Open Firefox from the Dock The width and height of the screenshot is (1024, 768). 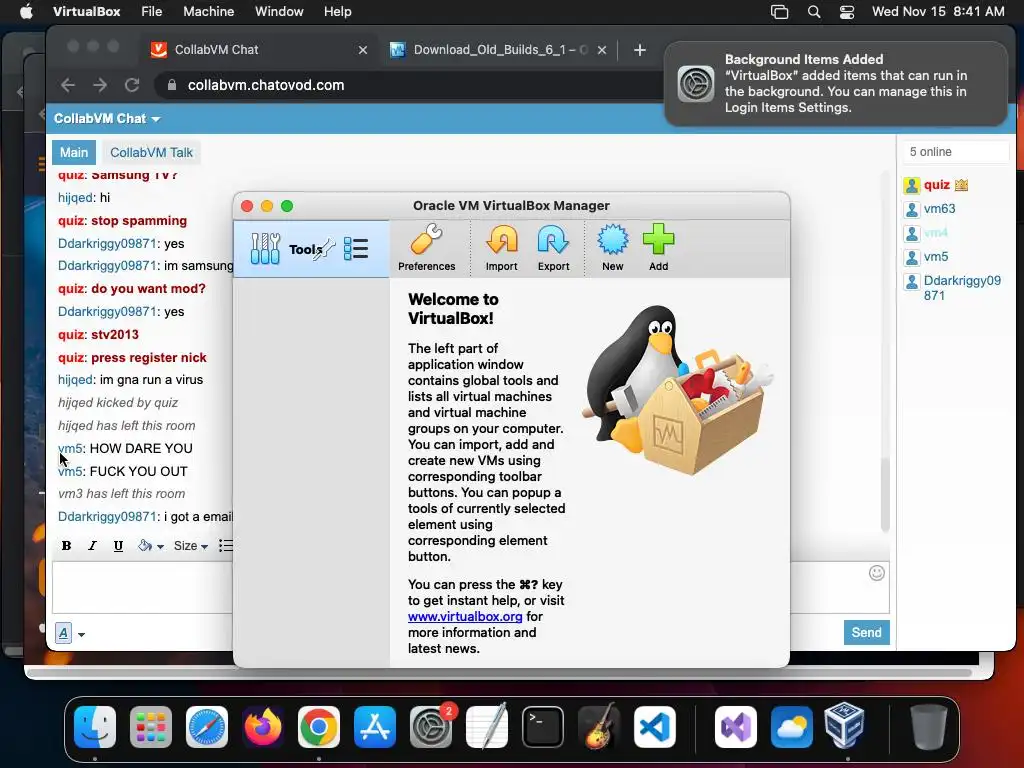[263, 726]
